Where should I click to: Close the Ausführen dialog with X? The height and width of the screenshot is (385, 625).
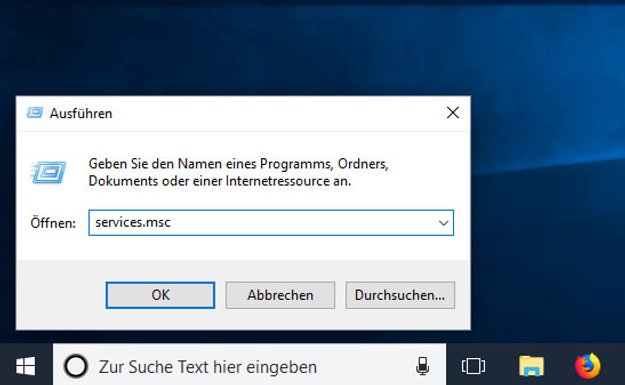point(452,113)
